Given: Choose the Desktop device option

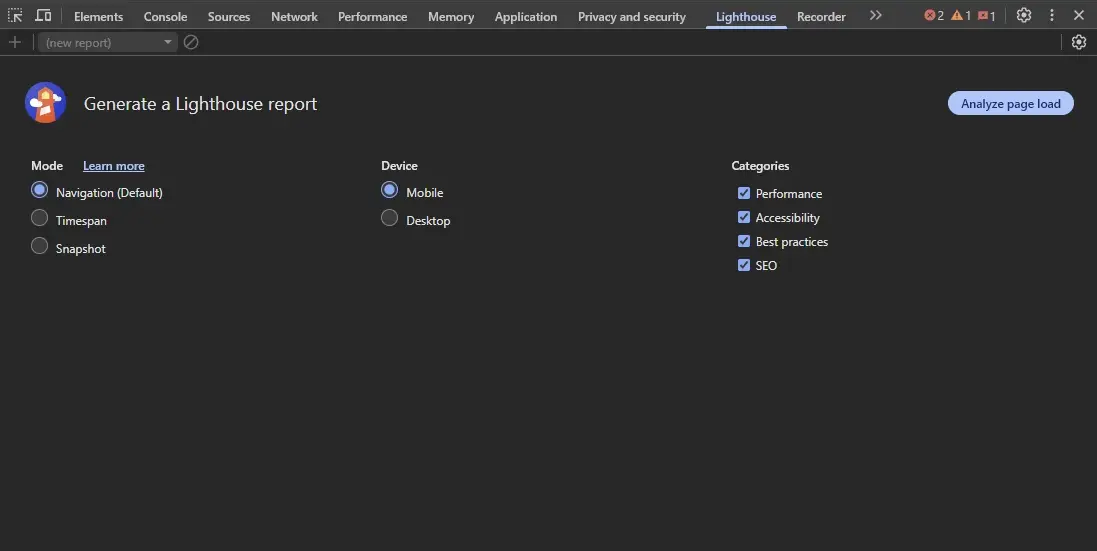Looking at the screenshot, I should pyautogui.click(x=390, y=219).
